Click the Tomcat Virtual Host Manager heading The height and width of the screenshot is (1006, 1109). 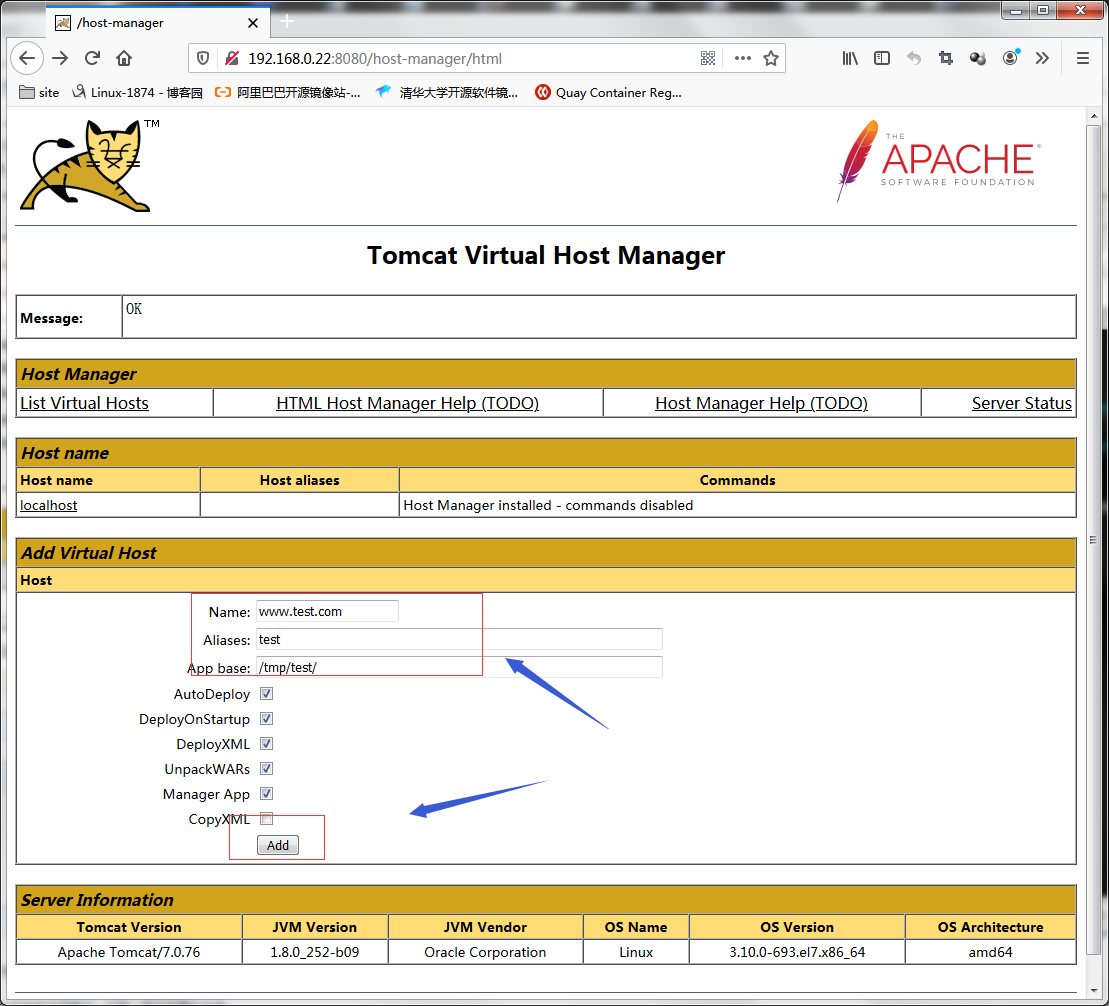pos(546,255)
